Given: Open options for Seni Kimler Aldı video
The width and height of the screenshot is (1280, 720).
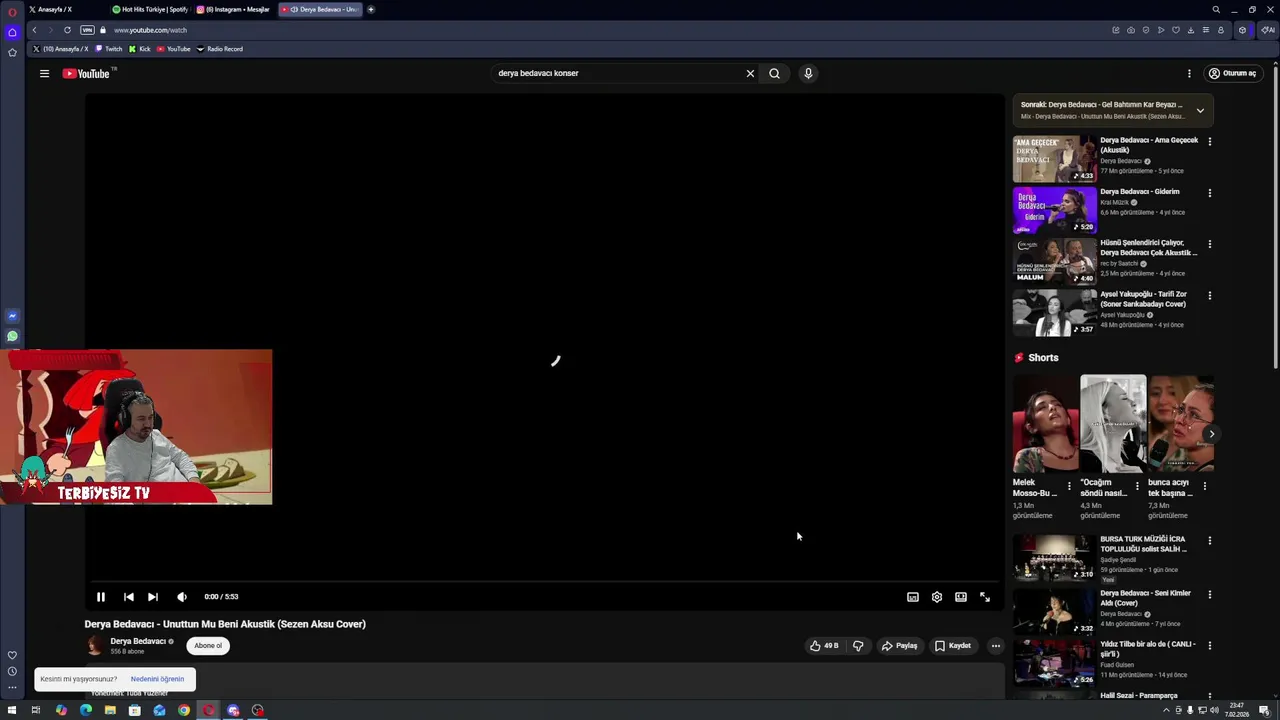Looking at the screenshot, I should [1209, 595].
